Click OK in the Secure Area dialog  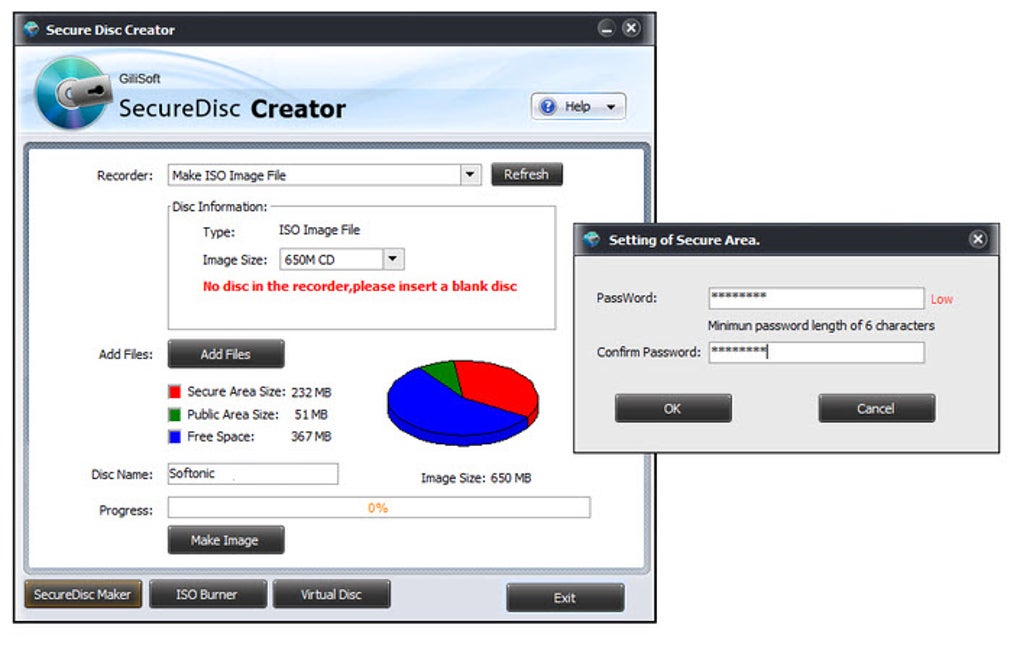[673, 408]
